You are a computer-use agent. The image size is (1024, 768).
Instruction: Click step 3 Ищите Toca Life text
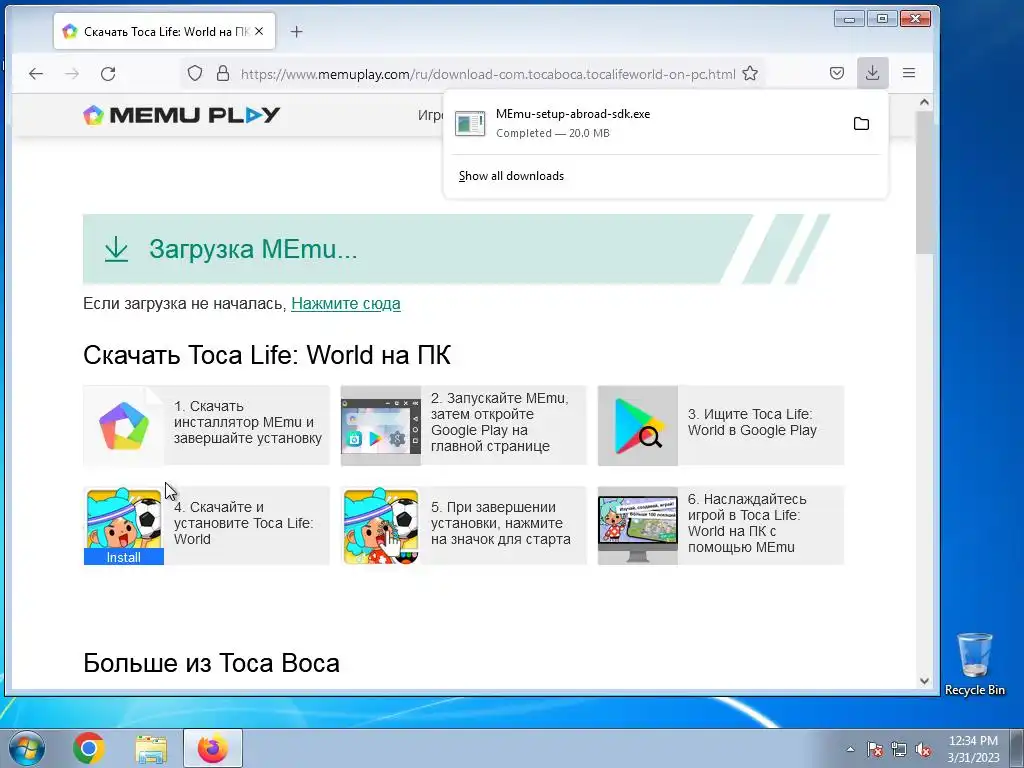point(752,422)
